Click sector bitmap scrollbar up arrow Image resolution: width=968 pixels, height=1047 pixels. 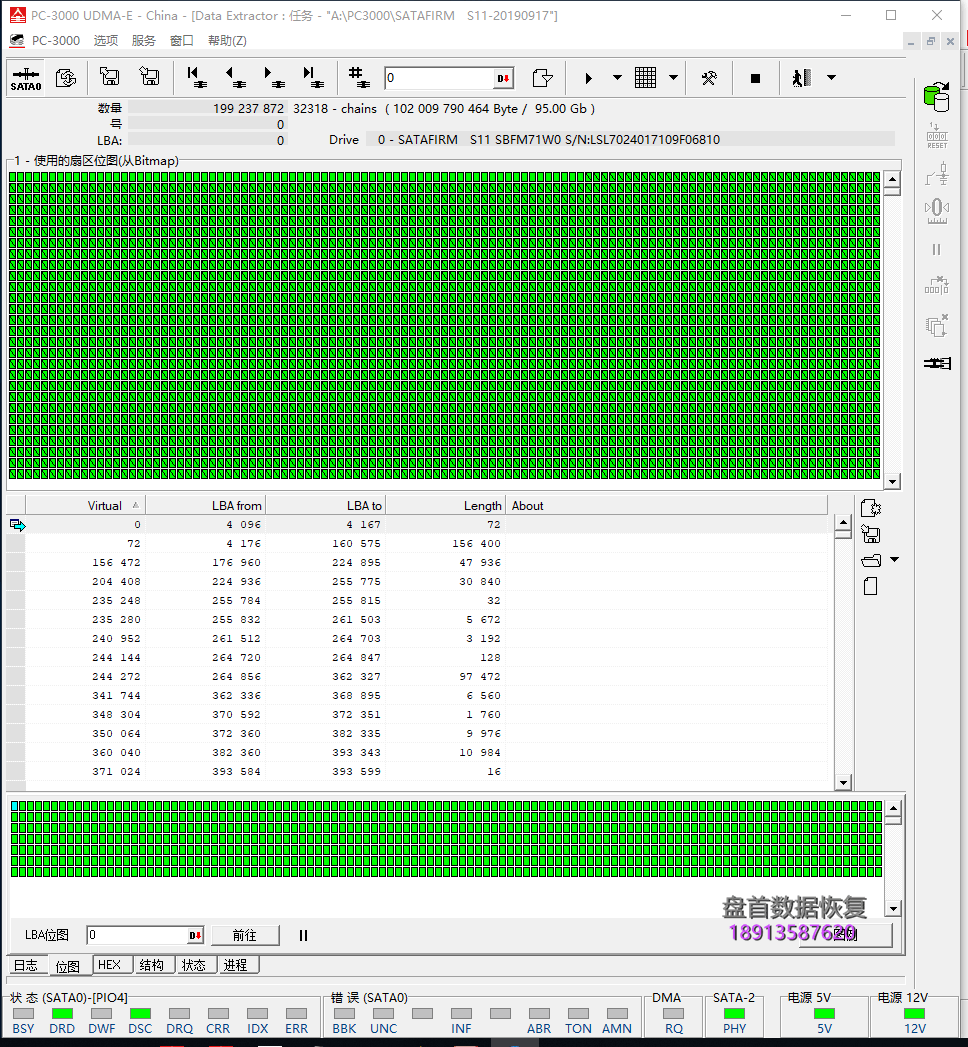[x=892, y=179]
